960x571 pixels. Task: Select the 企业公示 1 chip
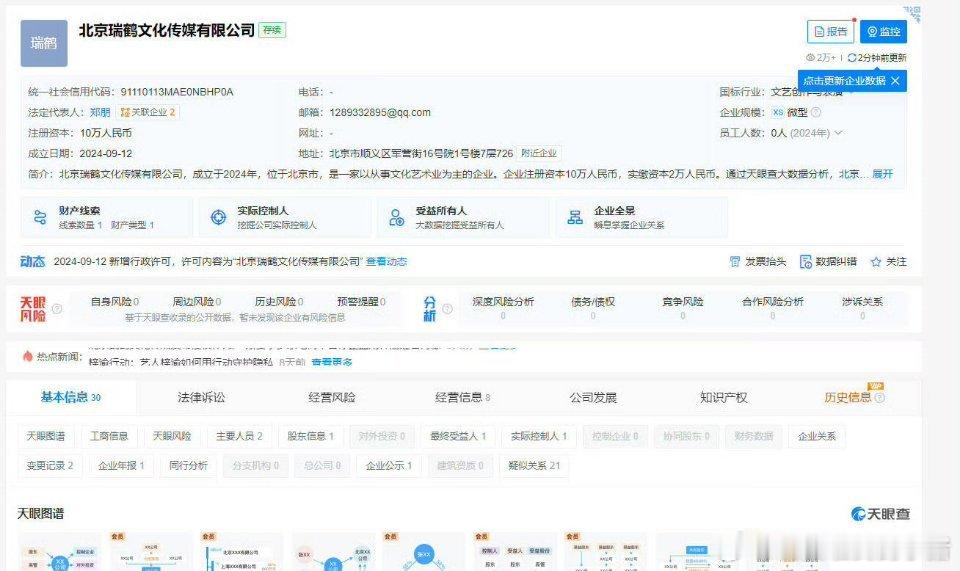pos(389,465)
